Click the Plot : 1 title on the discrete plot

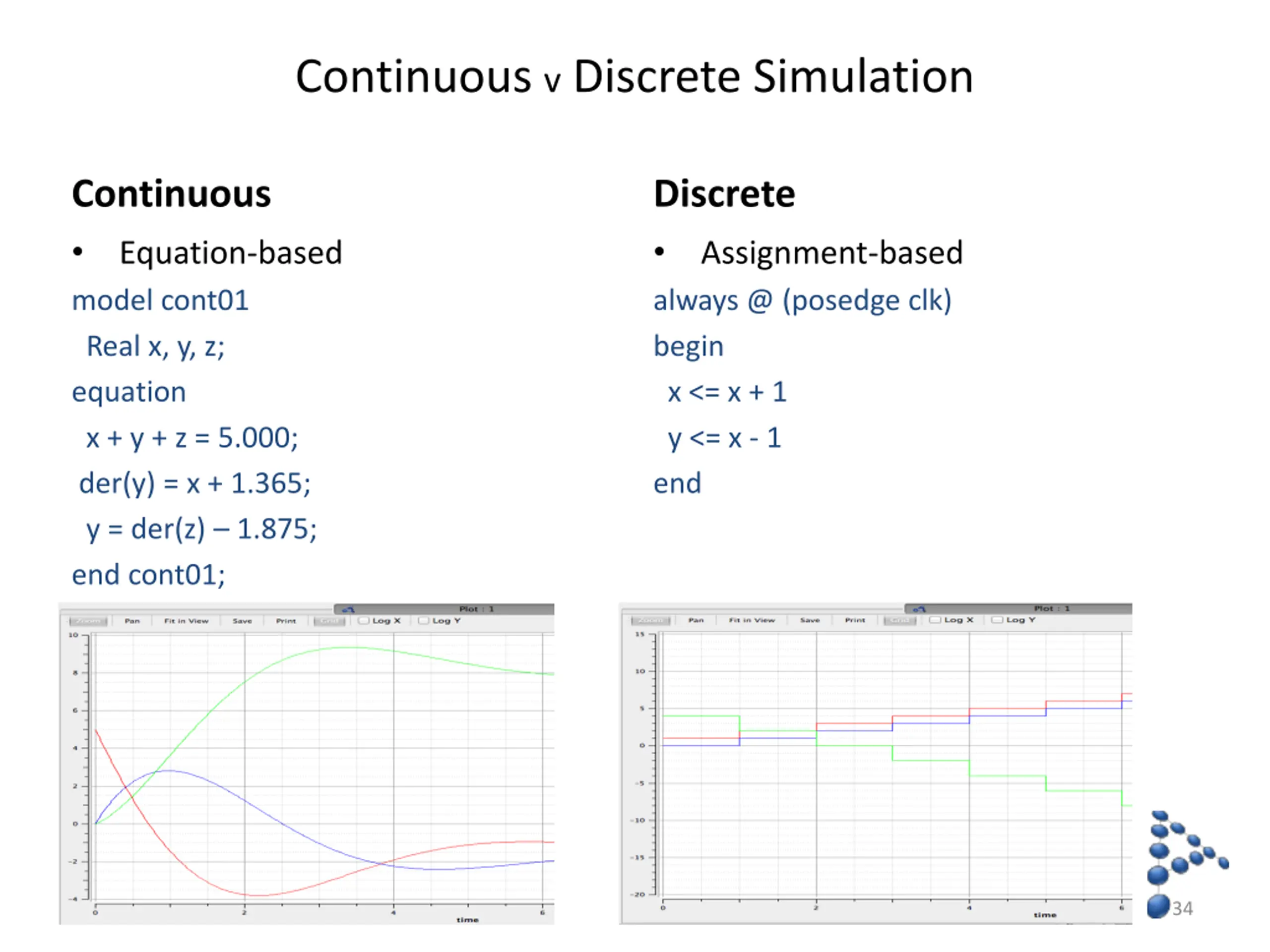[1052, 608]
